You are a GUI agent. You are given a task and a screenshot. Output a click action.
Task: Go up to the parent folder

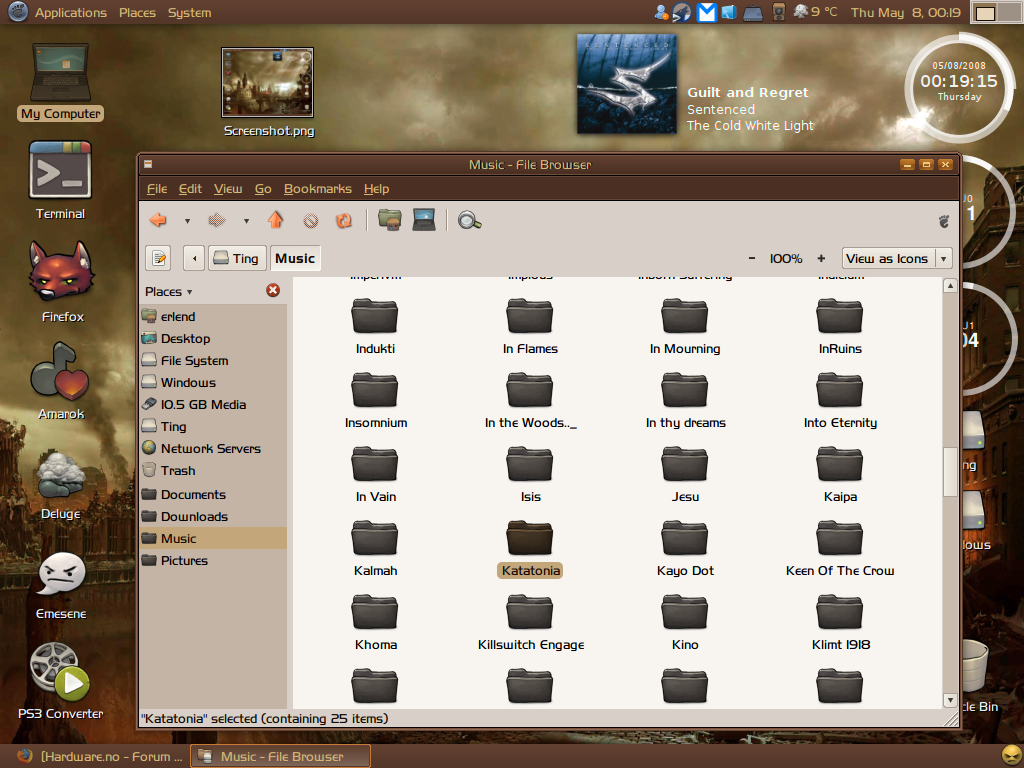point(275,220)
